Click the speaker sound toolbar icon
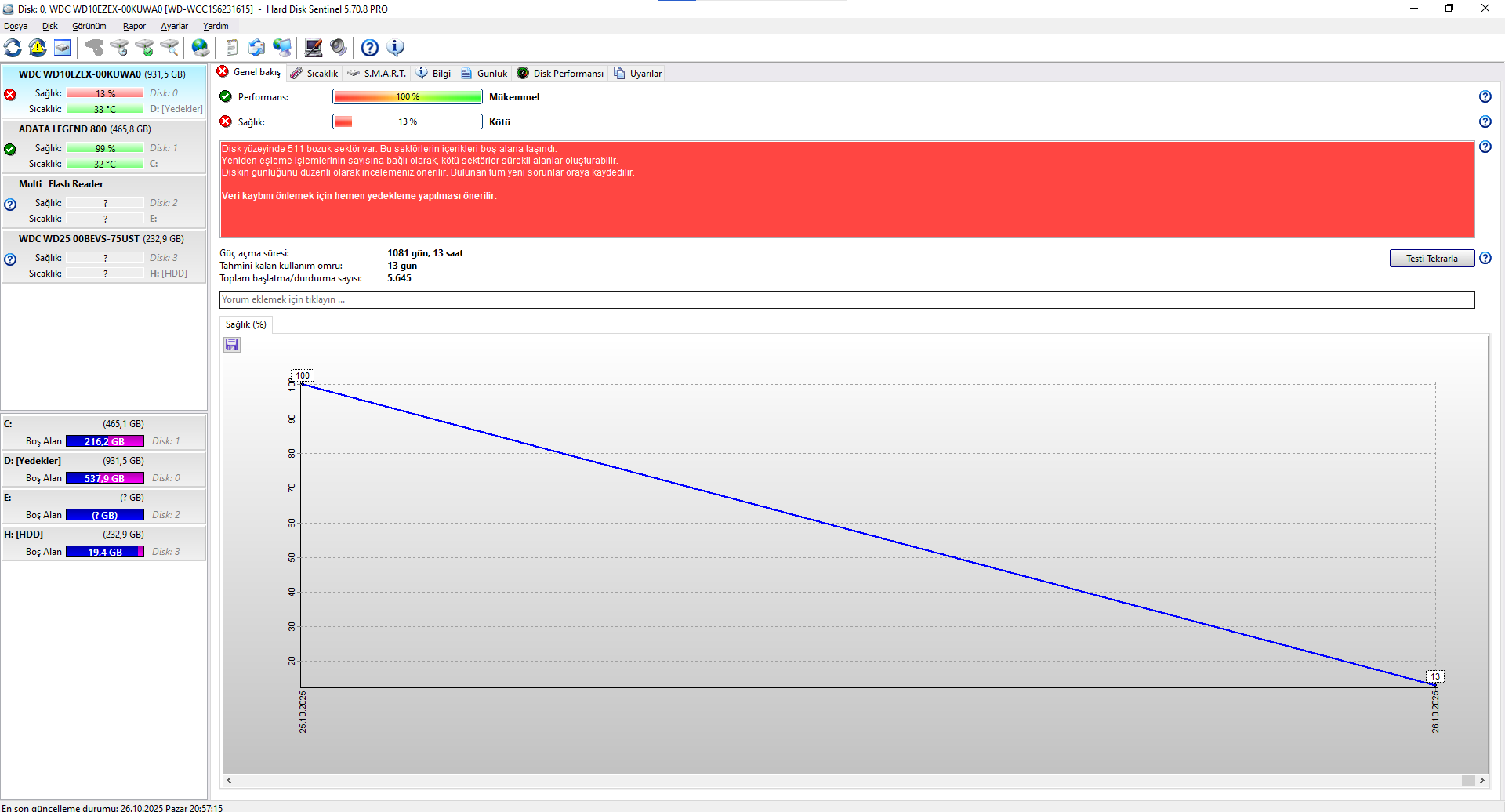1505x812 pixels. coord(339,48)
